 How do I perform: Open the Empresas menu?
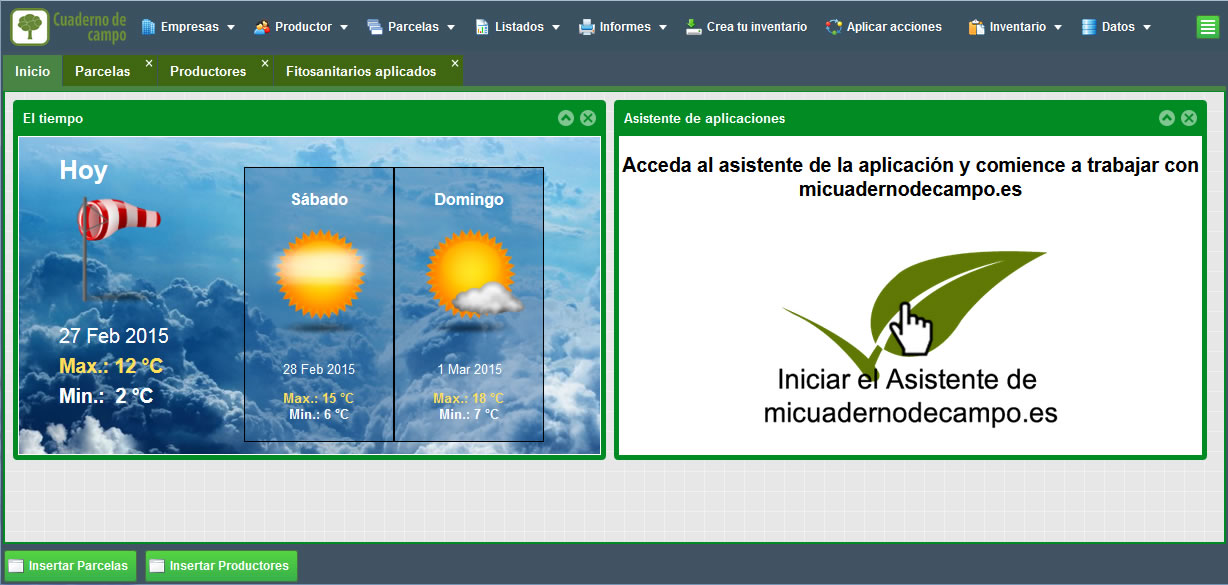(188, 27)
